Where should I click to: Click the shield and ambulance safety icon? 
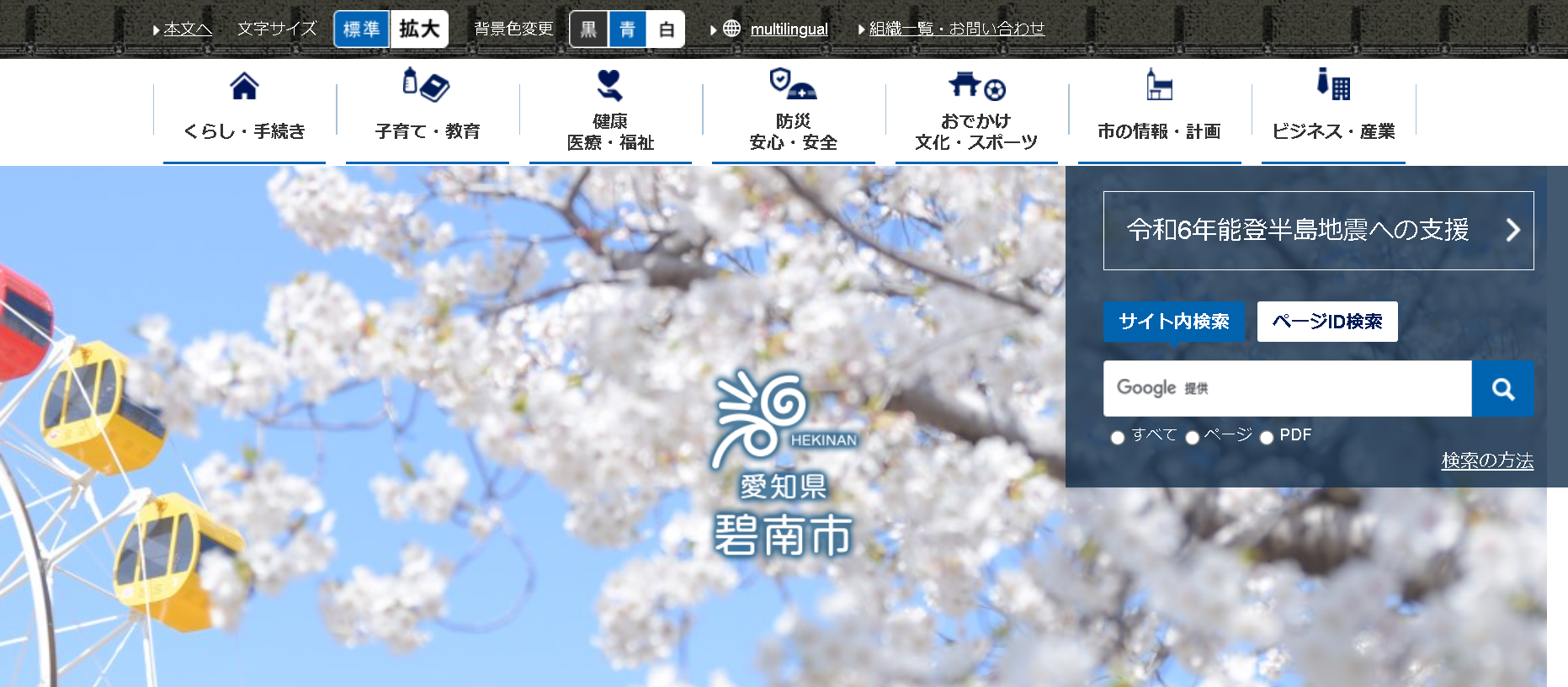point(793,84)
